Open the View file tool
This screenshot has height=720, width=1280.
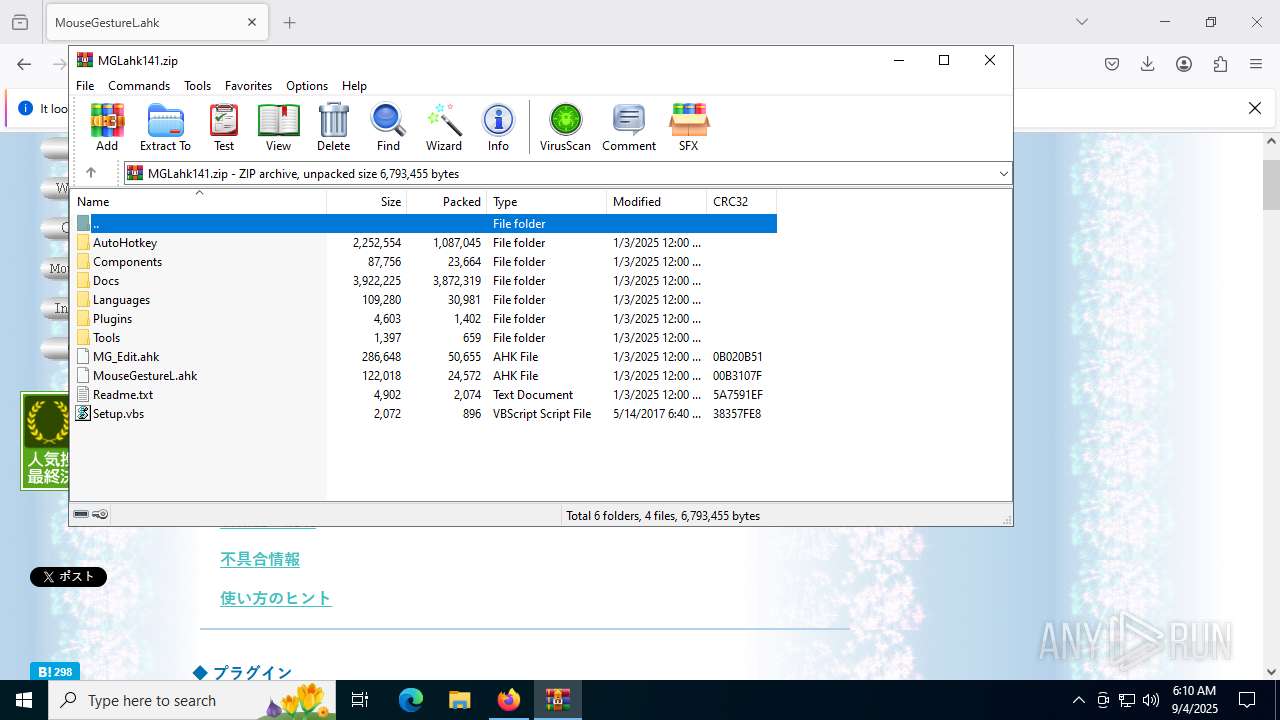(278, 127)
